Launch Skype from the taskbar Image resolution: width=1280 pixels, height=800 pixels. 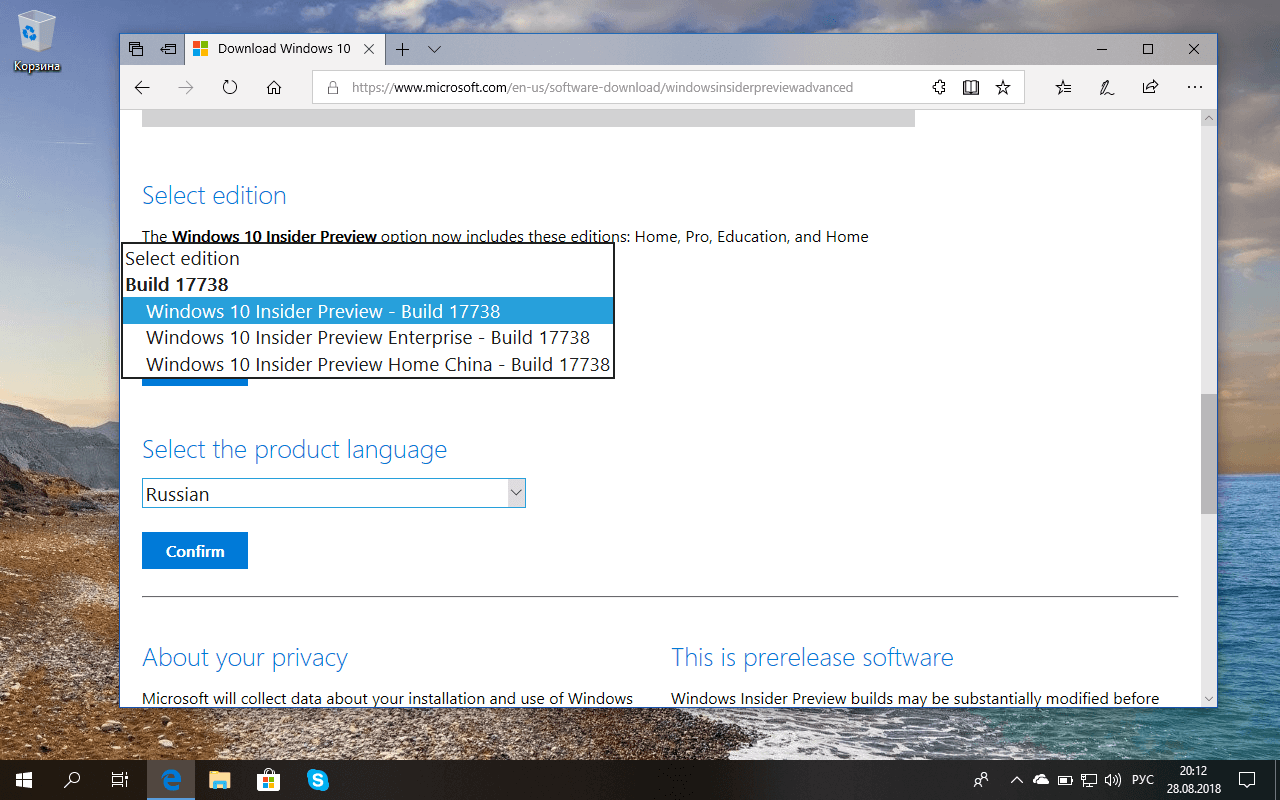pos(318,779)
